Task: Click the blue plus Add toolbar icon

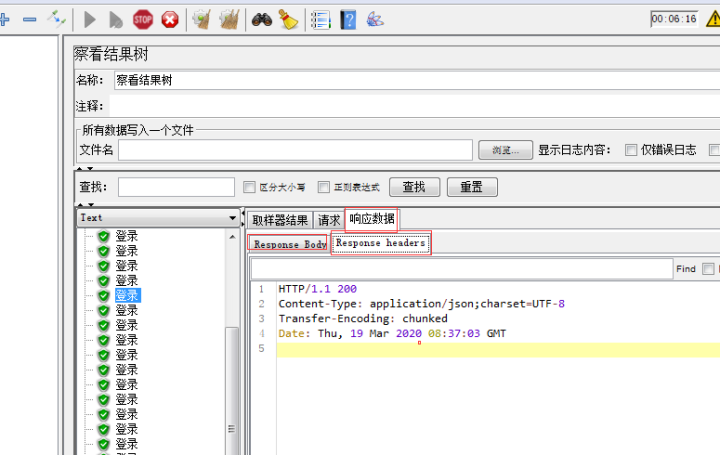Action: point(4,20)
